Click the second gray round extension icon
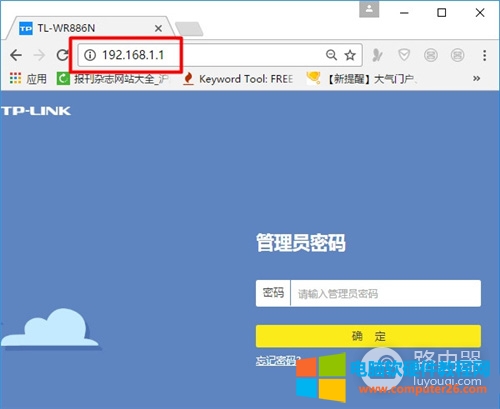Viewport: 500px width, 409px height. pyautogui.click(x=457, y=55)
